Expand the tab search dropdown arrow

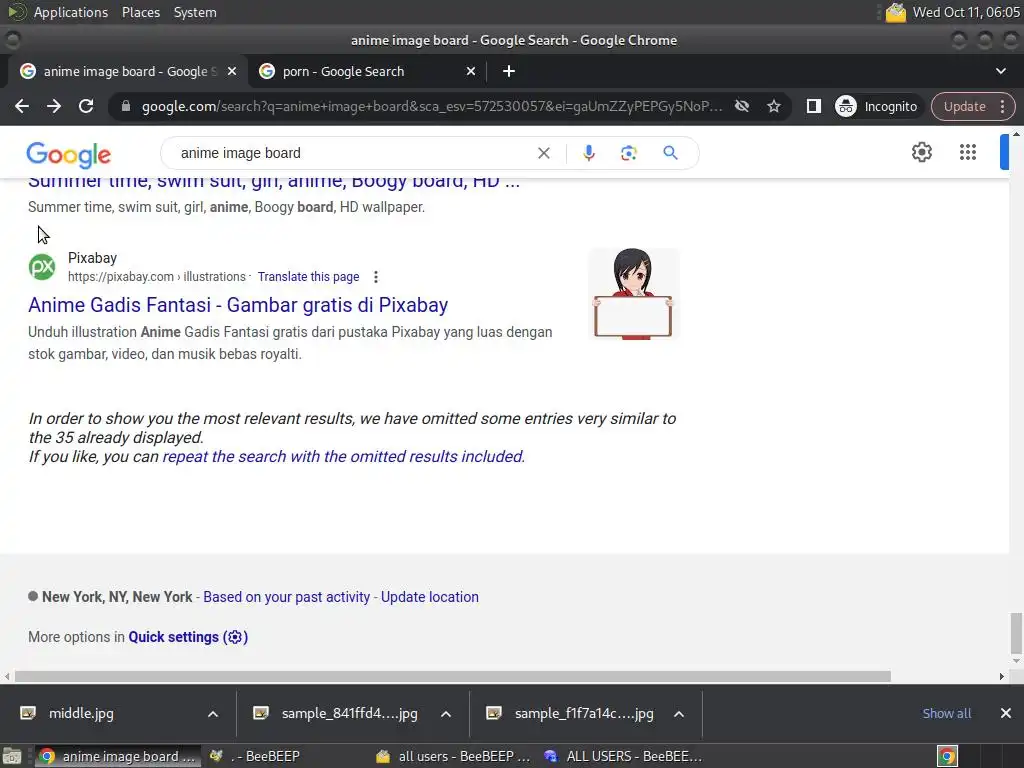point(1000,71)
